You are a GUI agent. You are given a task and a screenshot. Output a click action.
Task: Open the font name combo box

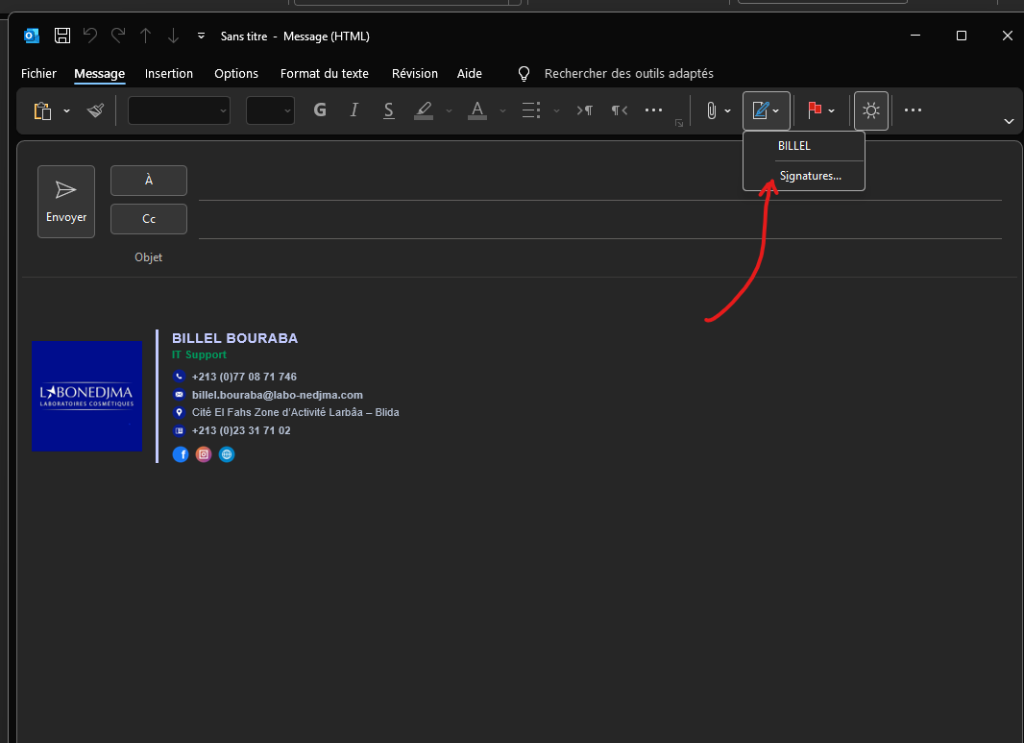179,110
